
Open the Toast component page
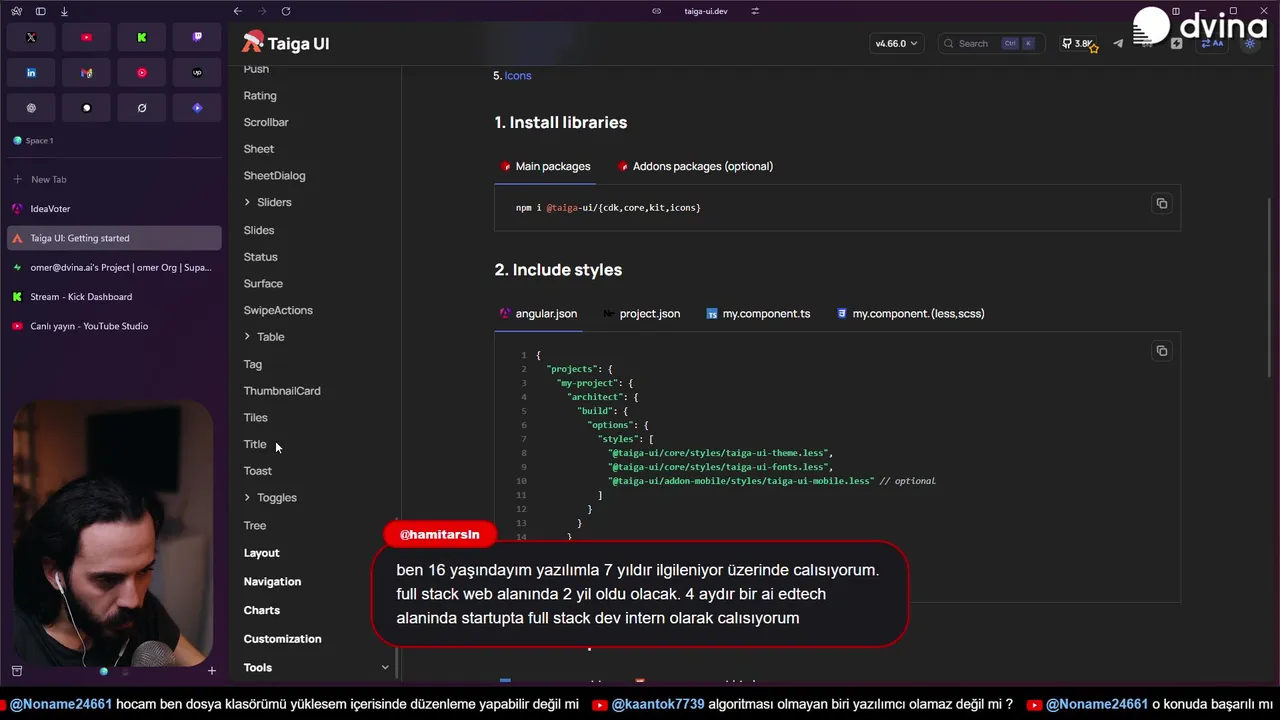click(x=258, y=471)
